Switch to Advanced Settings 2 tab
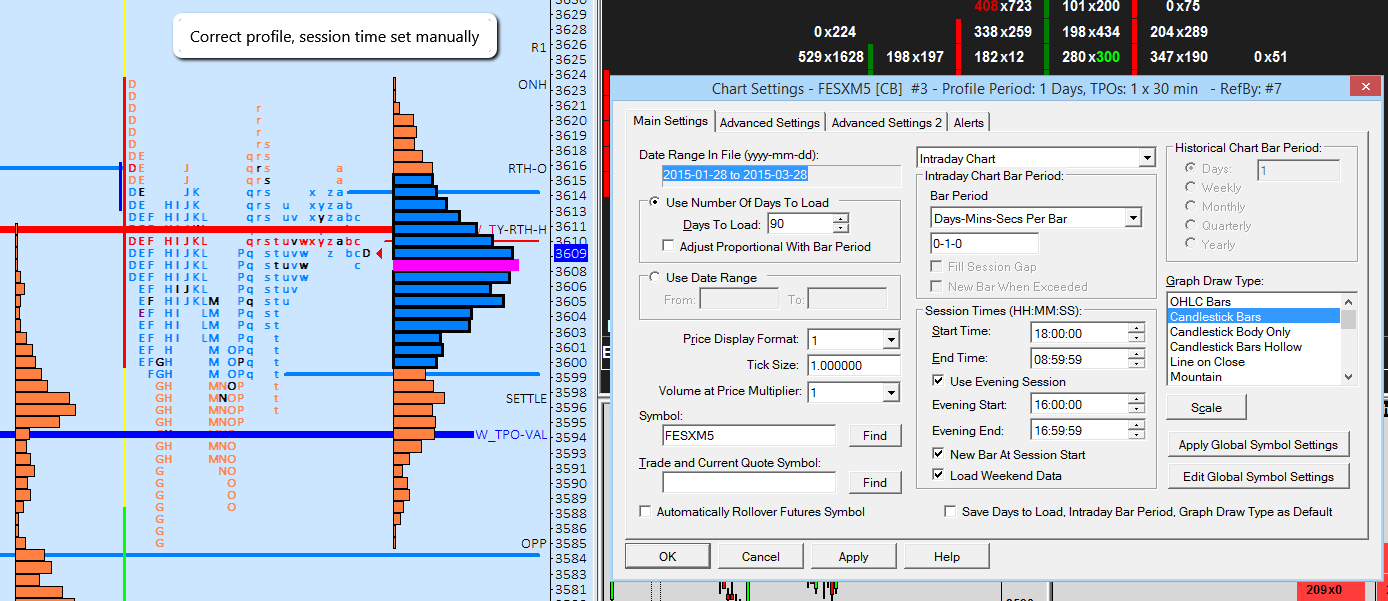 (x=886, y=122)
